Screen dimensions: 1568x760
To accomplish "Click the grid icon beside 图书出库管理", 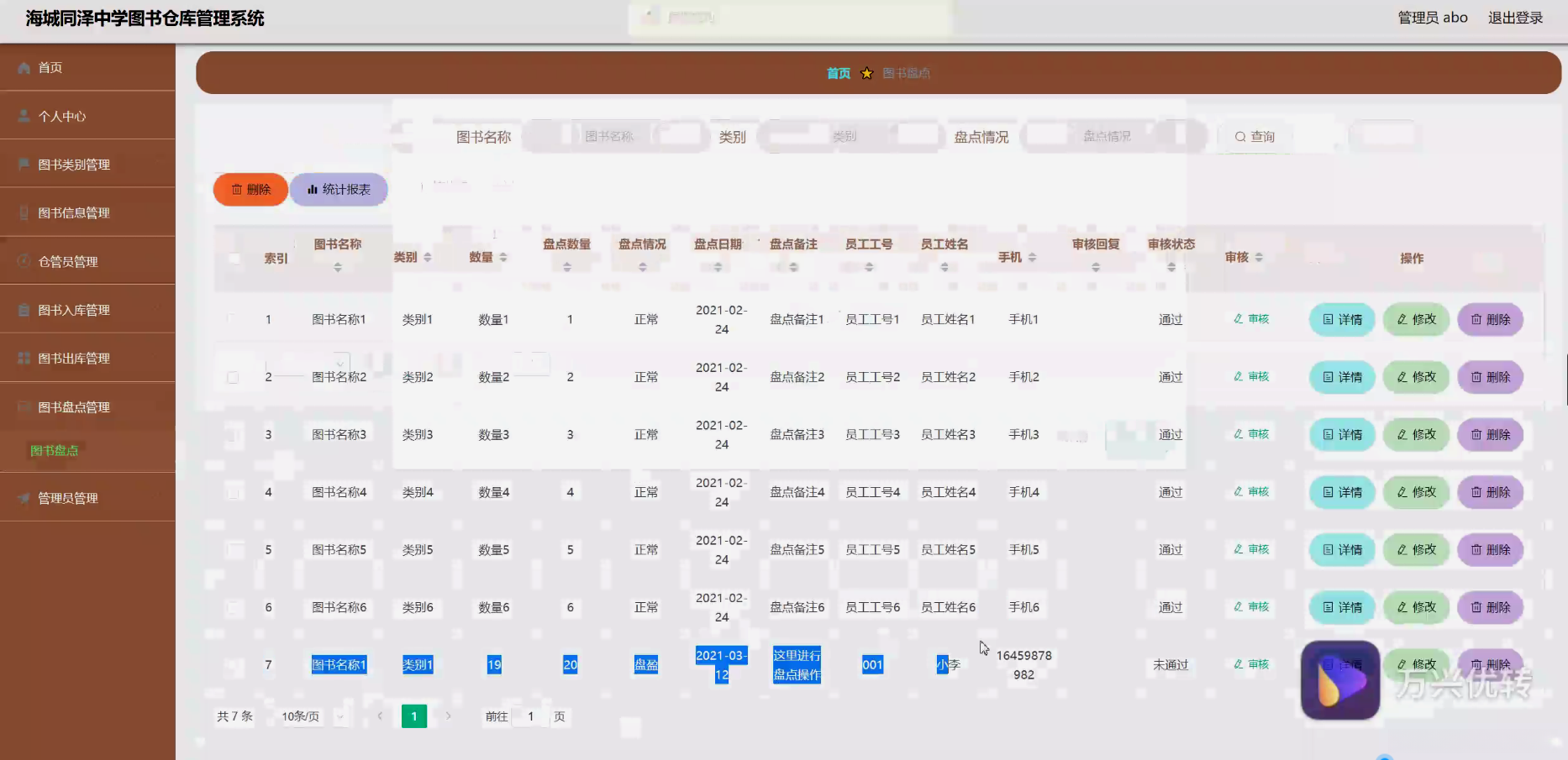I will [24, 358].
